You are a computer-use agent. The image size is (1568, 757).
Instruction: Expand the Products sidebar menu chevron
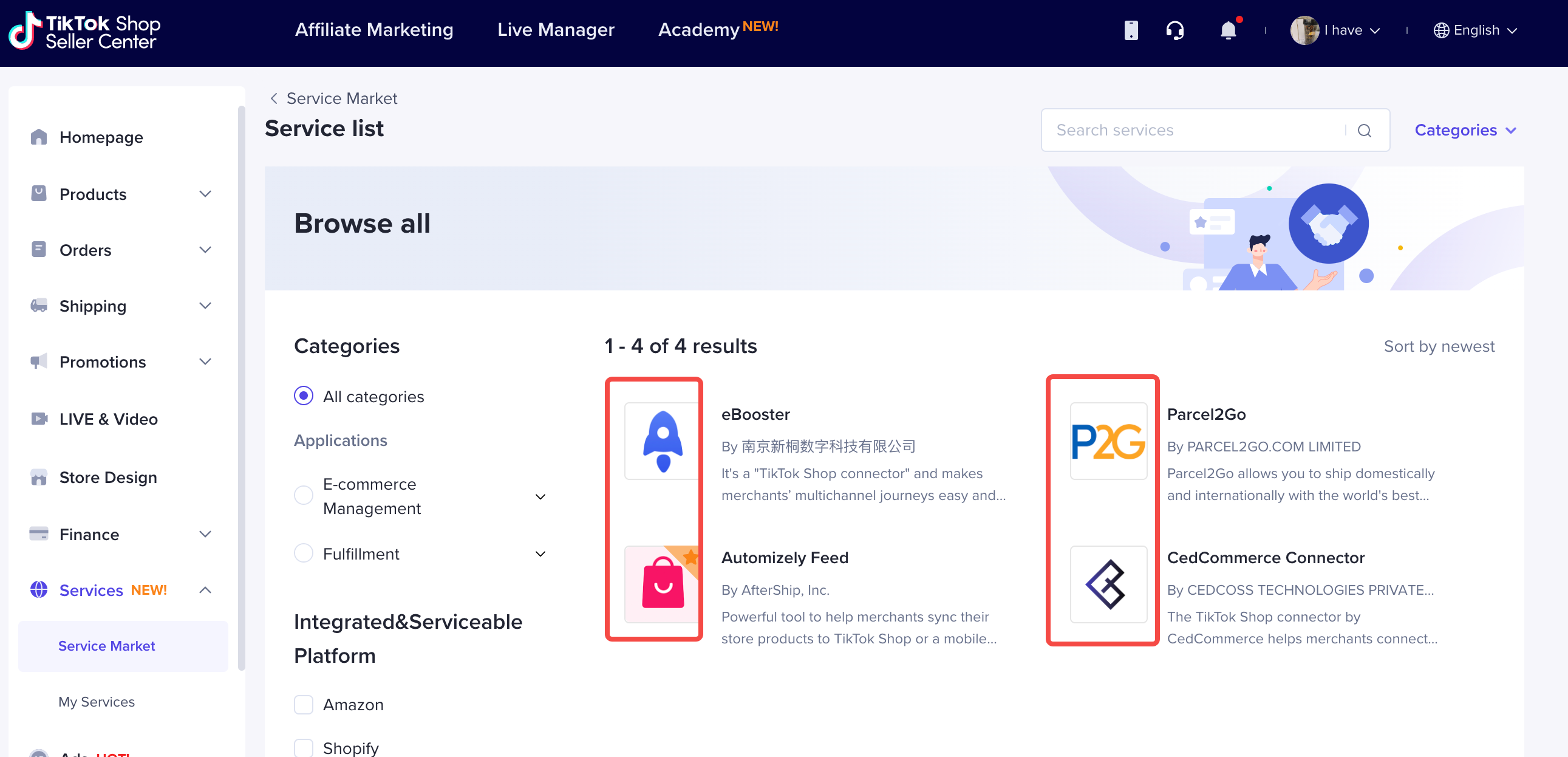pyautogui.click(x=205, y=194)
